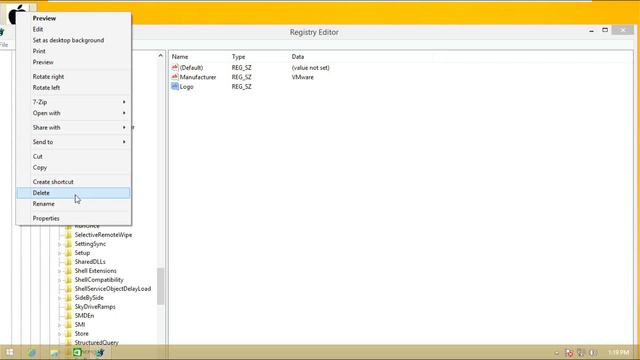Show hidden system tray icons
The height and width of the screenshot is (360, 640).
(x=557, y=353)
